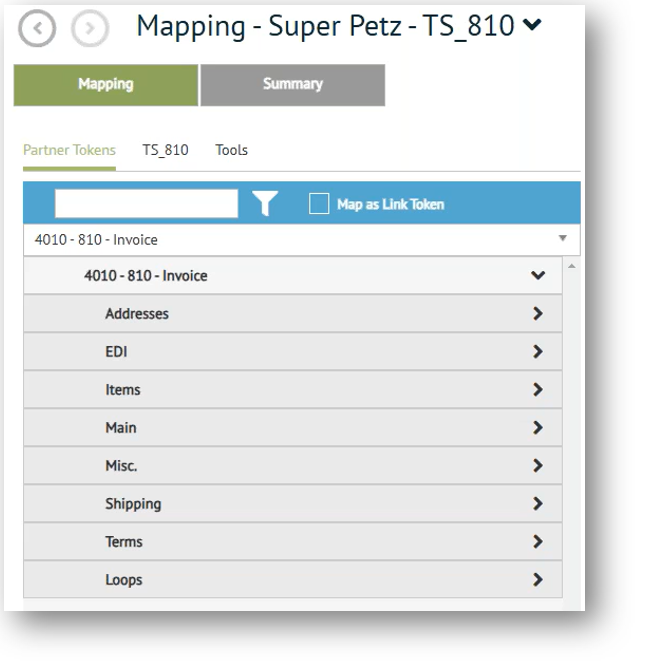The image size is (646, 670).
Task: Click the forward navigation arrow icon
Action: tap(85, 28)
